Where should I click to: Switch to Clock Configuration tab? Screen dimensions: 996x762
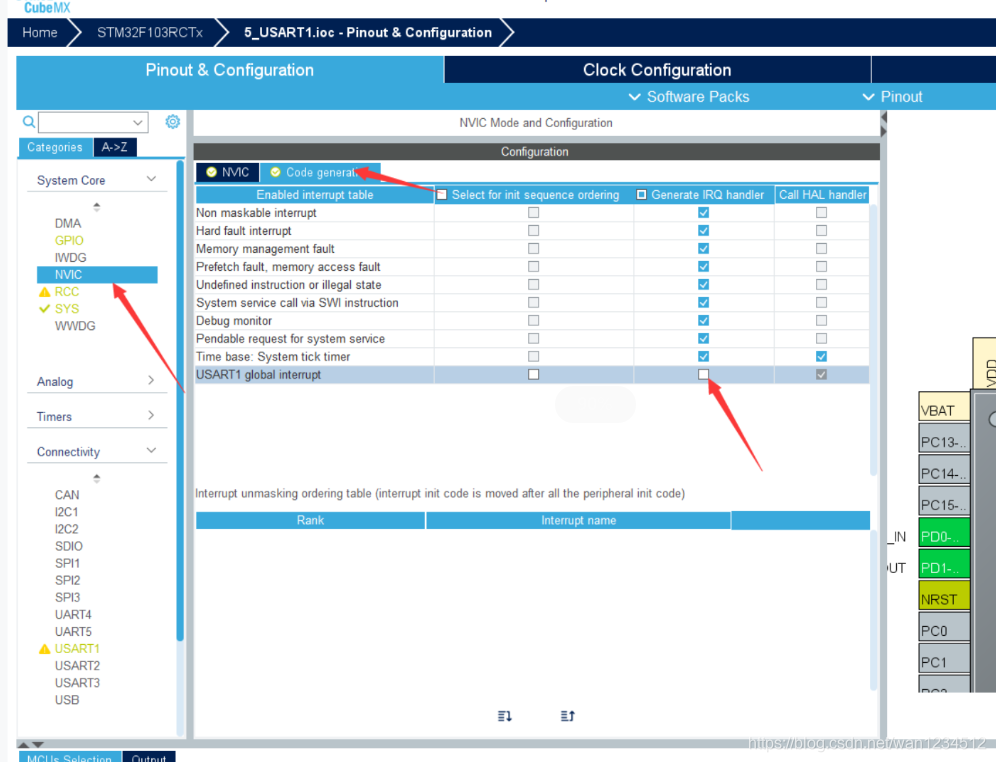click(x=657, y=70)
